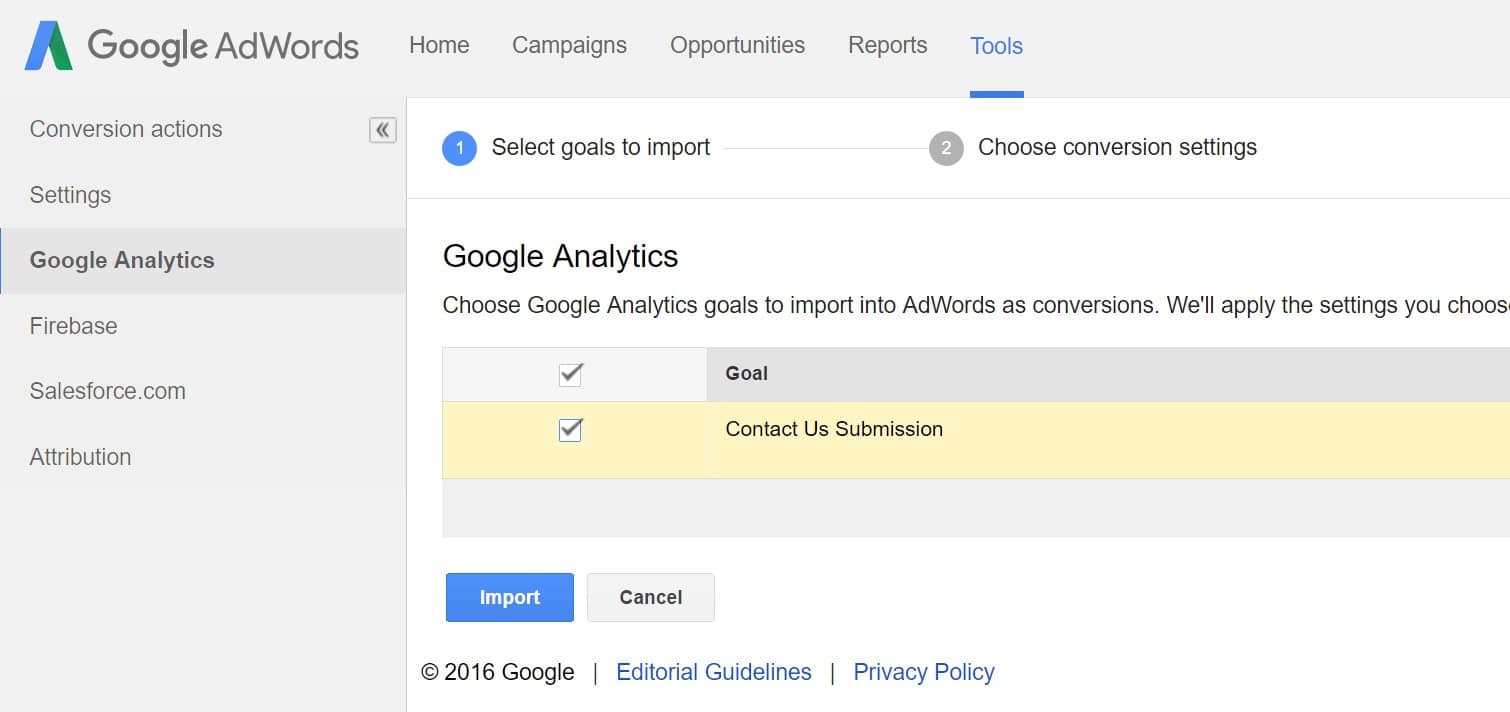1510x712 pixels.
Task: Select Attribution in the sidebar
Action: (x=80, y=456)
